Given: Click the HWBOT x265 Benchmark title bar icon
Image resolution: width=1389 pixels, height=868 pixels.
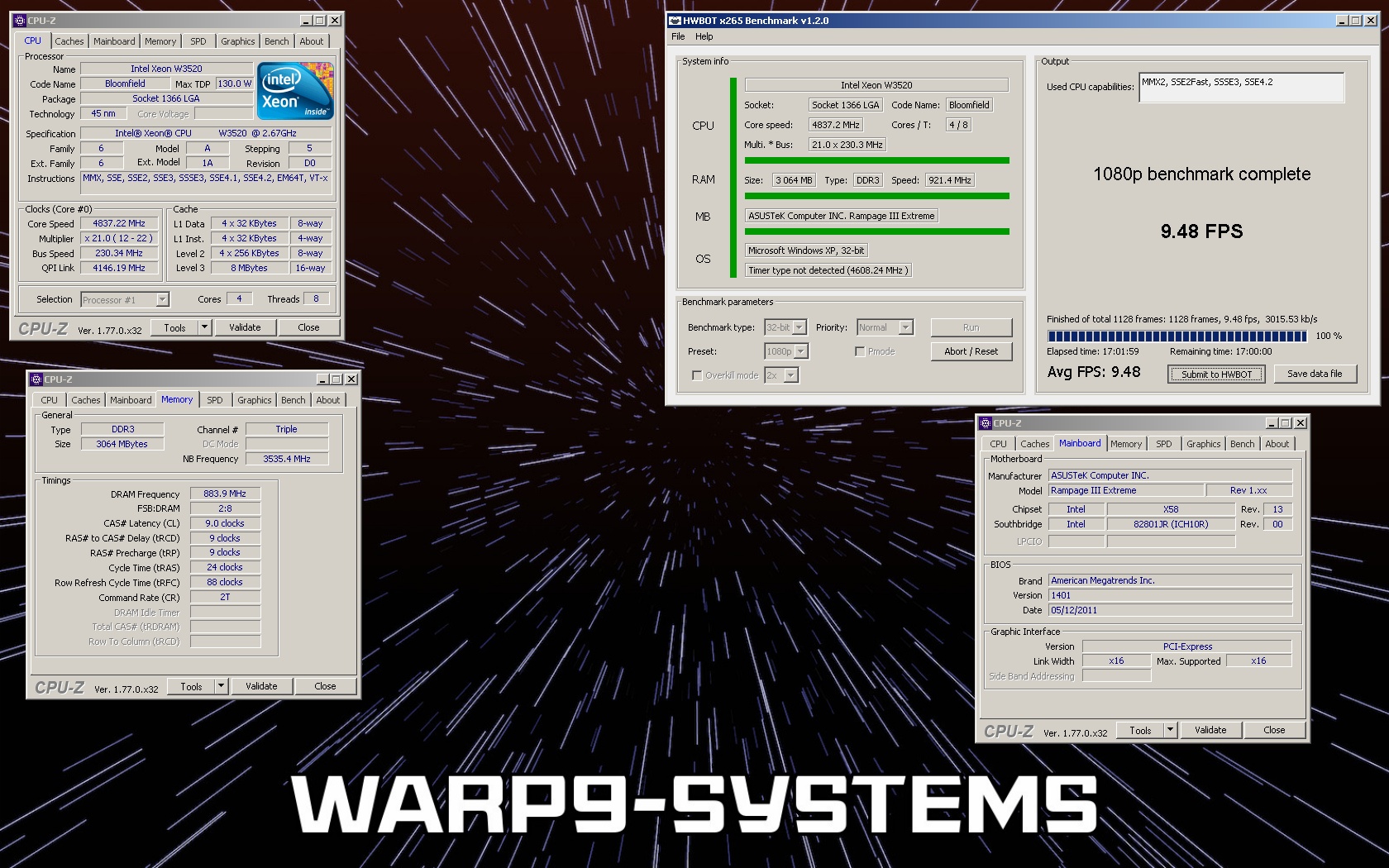Looking at the screenshot, I should 675,21.
